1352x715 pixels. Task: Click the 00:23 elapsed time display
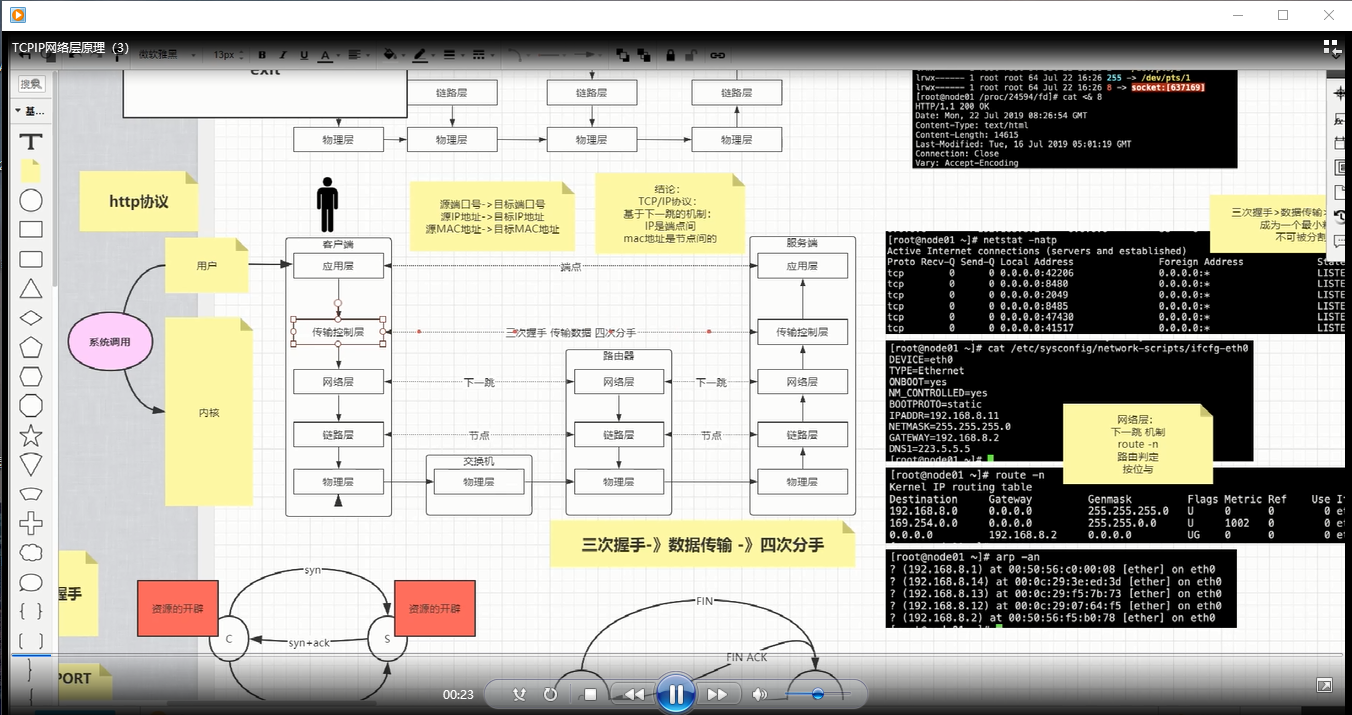click(x=458, y=694)
